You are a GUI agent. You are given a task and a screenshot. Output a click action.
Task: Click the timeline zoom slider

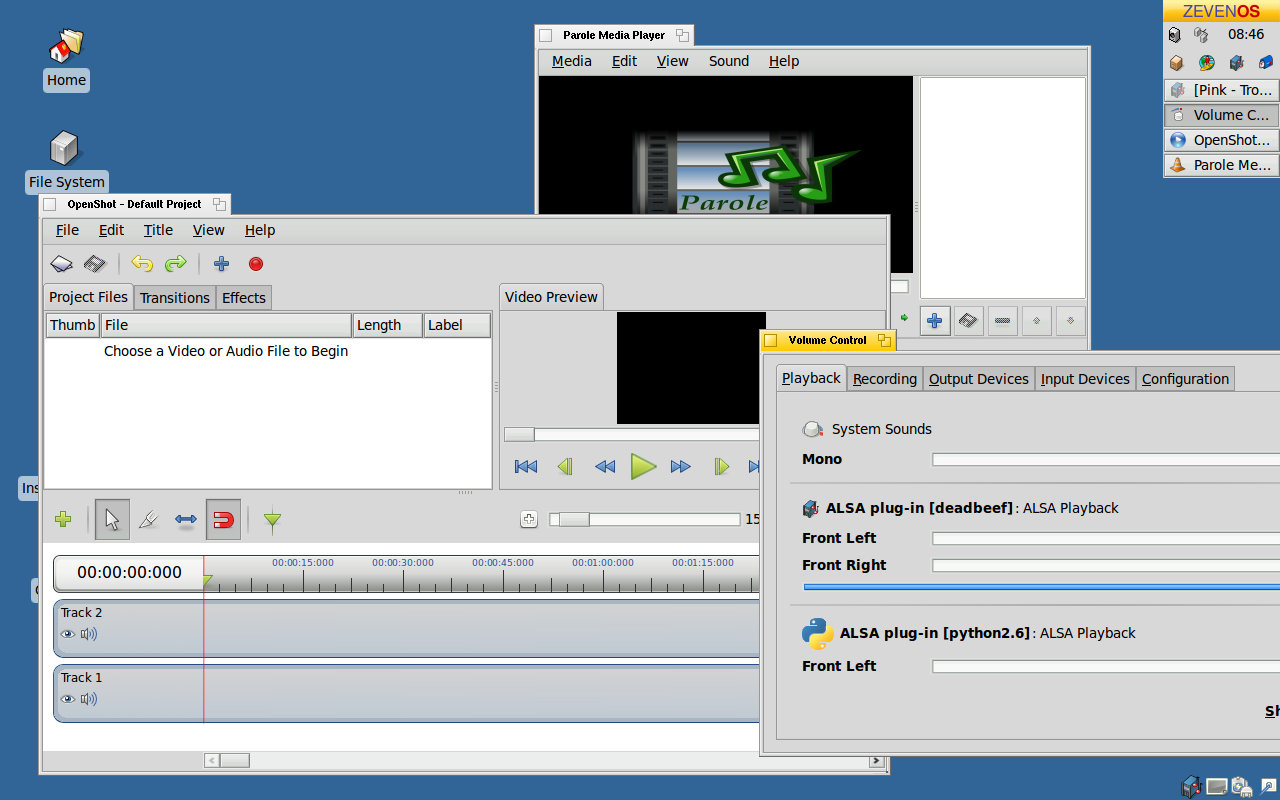click(644, 519)
